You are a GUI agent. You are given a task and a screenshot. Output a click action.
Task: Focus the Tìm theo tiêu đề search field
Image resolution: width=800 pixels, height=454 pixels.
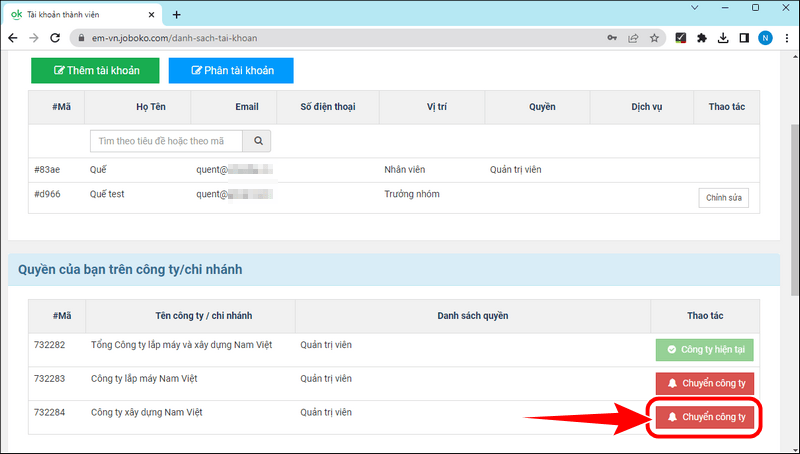pos(165,141)
